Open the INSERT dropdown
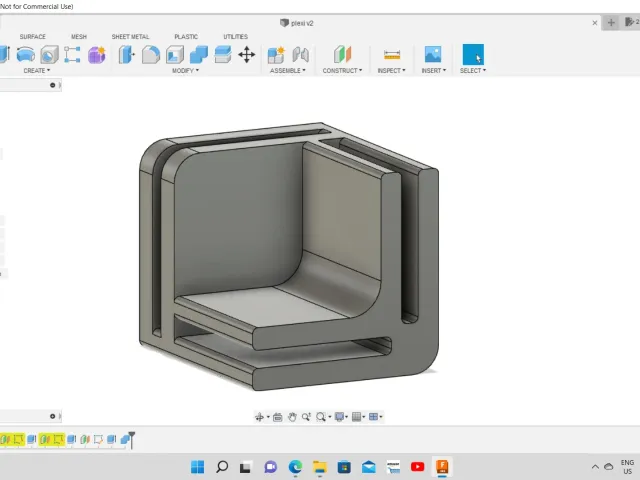 click(433, 71)
